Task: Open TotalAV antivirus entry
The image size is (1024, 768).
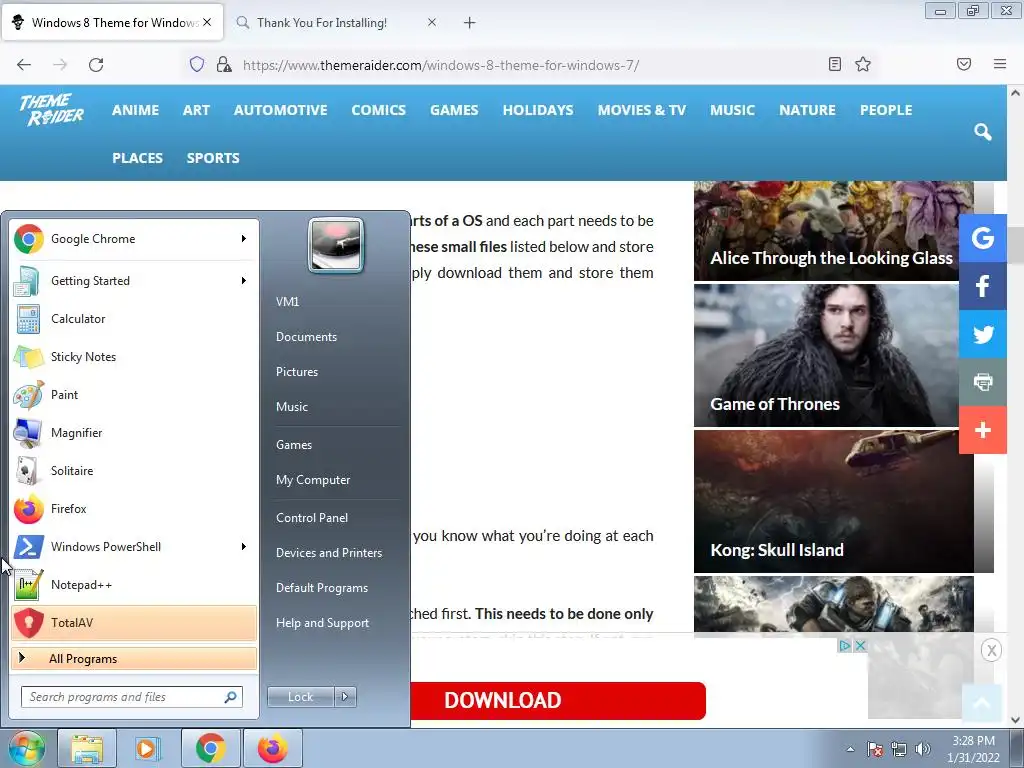Action: [x=134, y=622]
